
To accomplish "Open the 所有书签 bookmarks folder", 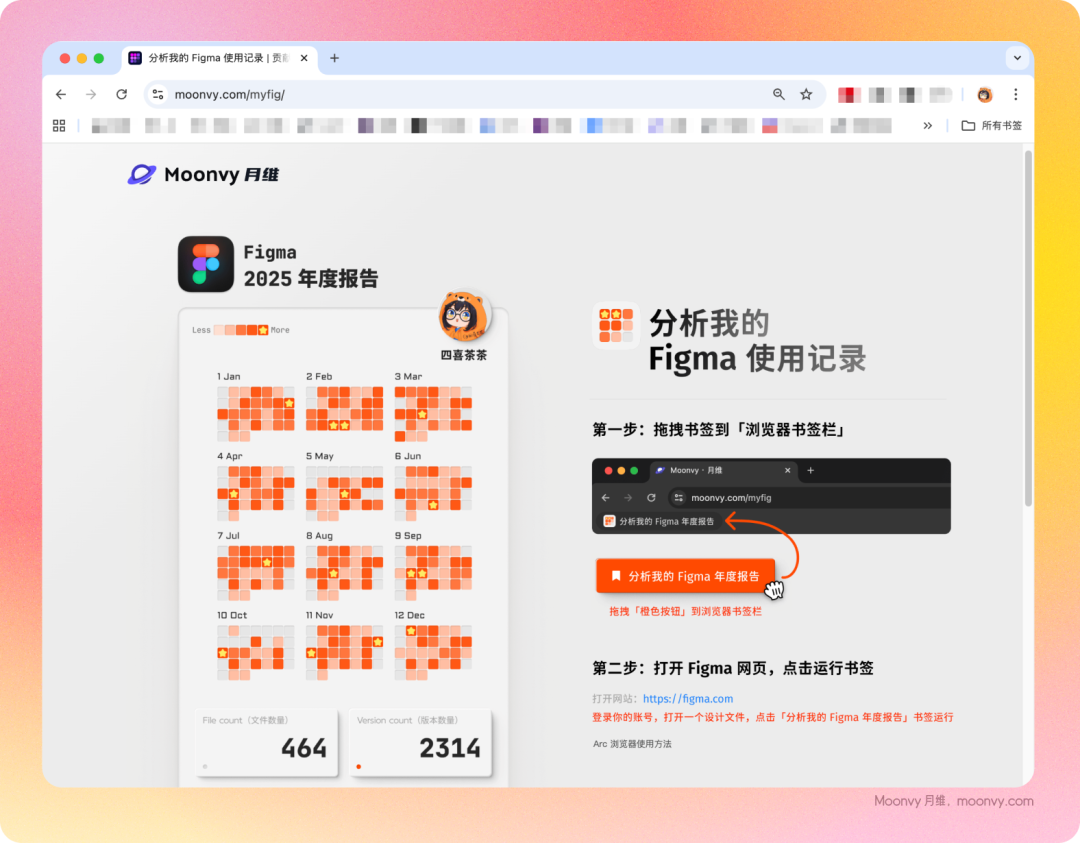I will coord(991,126).
